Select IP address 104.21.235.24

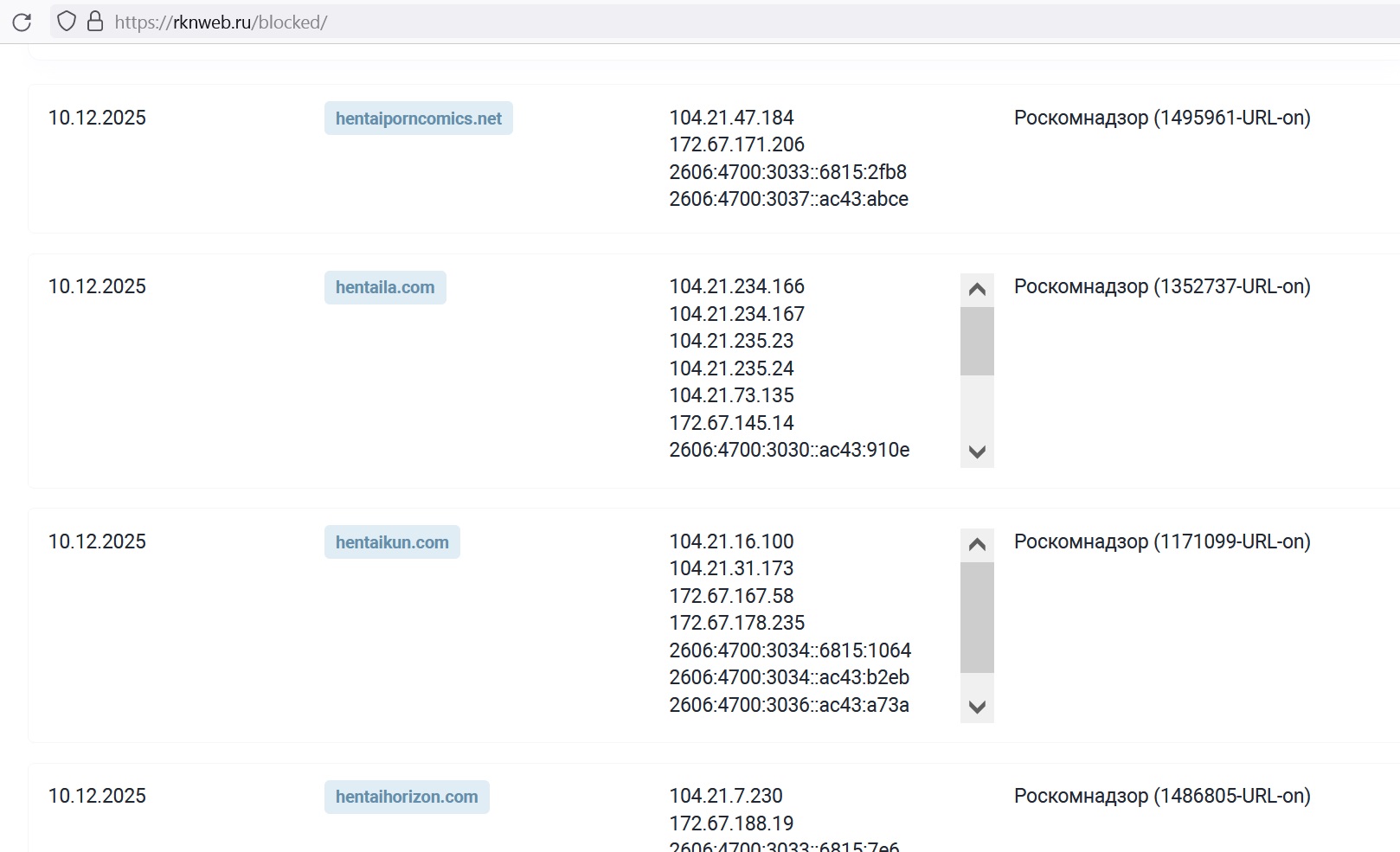(x=731, y=368)
